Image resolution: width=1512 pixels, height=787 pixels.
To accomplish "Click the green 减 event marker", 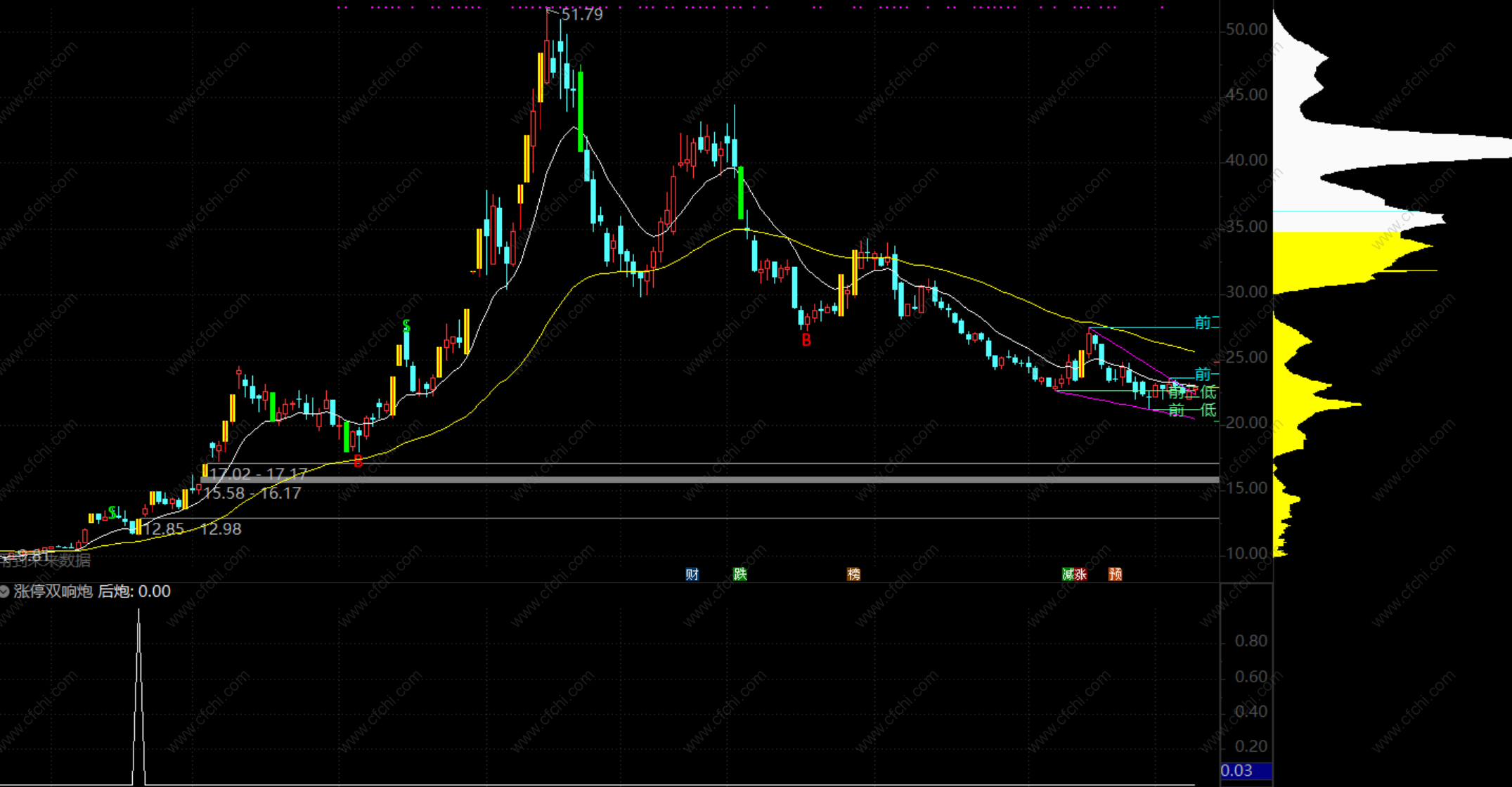I will point(1068,574).
